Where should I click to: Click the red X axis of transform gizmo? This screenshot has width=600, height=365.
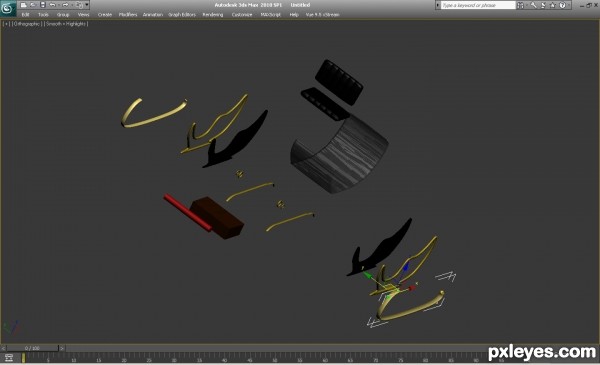coord(411,287)
